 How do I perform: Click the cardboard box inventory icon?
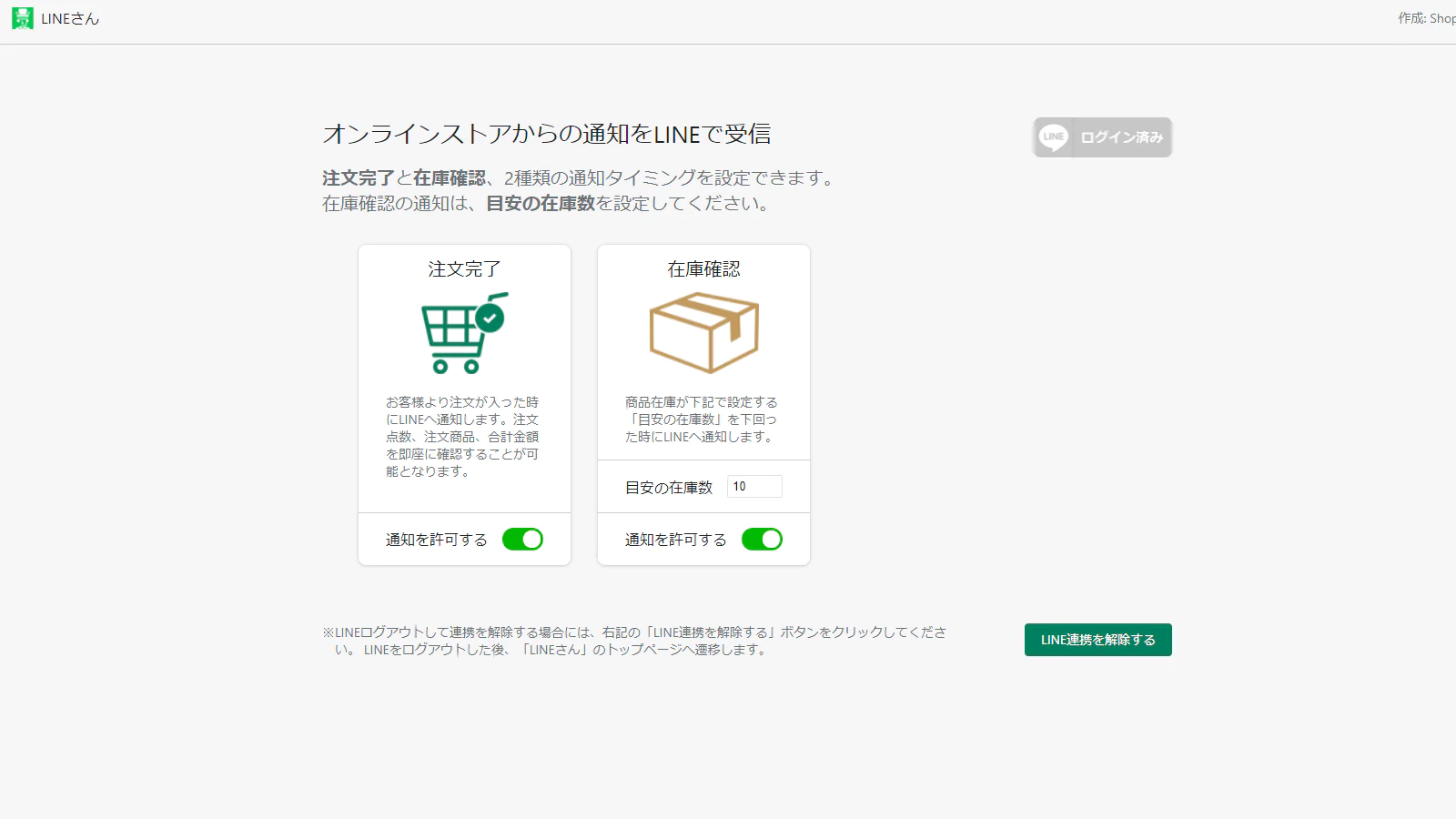(703, 333)
